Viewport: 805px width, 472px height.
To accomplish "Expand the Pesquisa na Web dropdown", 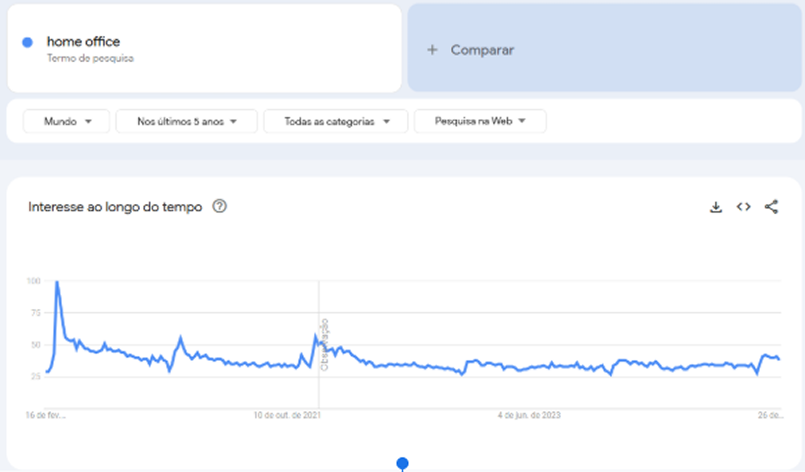I will coord(480,121).
